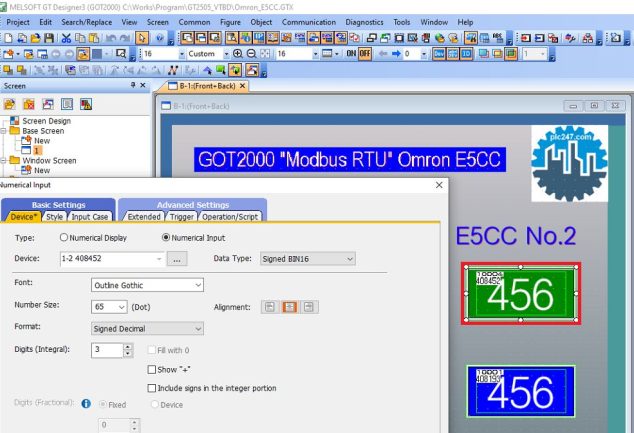Open the Trigger tab

coord(182,217)
